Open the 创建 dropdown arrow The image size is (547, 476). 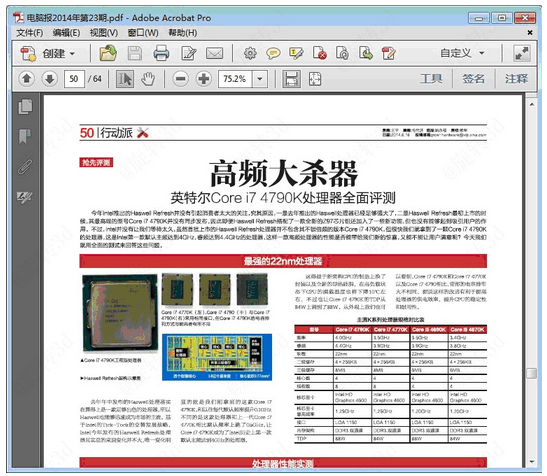tap(72, 54)
